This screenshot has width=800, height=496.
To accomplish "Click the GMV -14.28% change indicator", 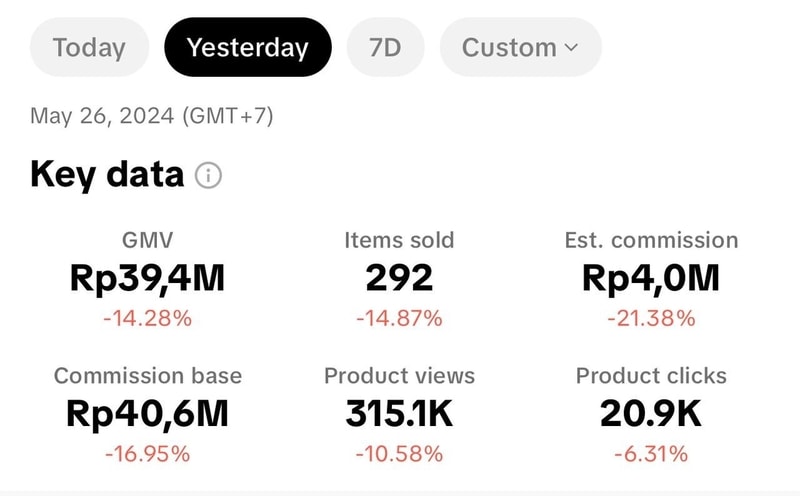I will (147, 319).
